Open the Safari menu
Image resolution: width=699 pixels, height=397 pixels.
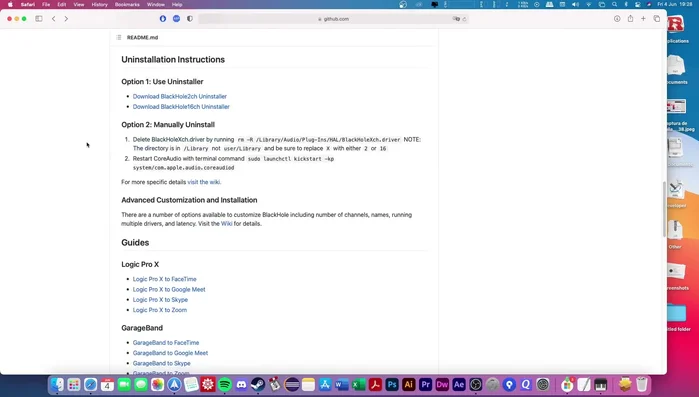[x=28, y=4]
